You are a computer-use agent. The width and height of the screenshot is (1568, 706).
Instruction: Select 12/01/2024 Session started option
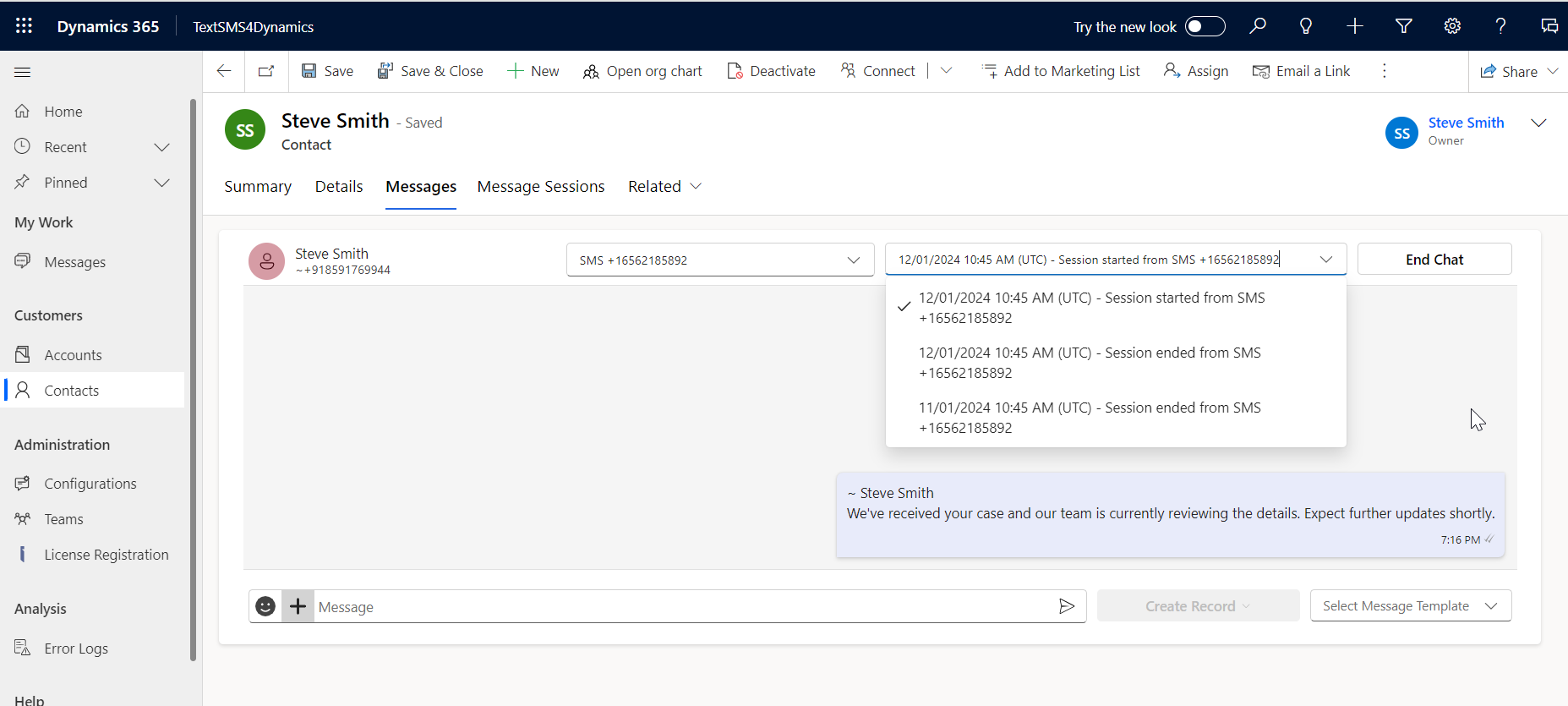click(x=1116, y=308)
